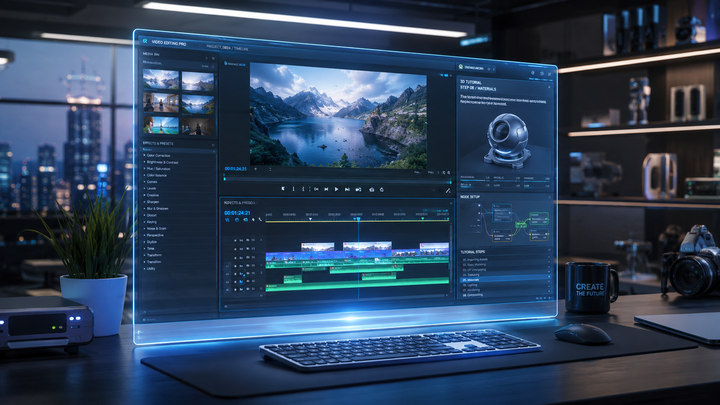Click the icon left of Media Bin close X

[x=206, y=58]
